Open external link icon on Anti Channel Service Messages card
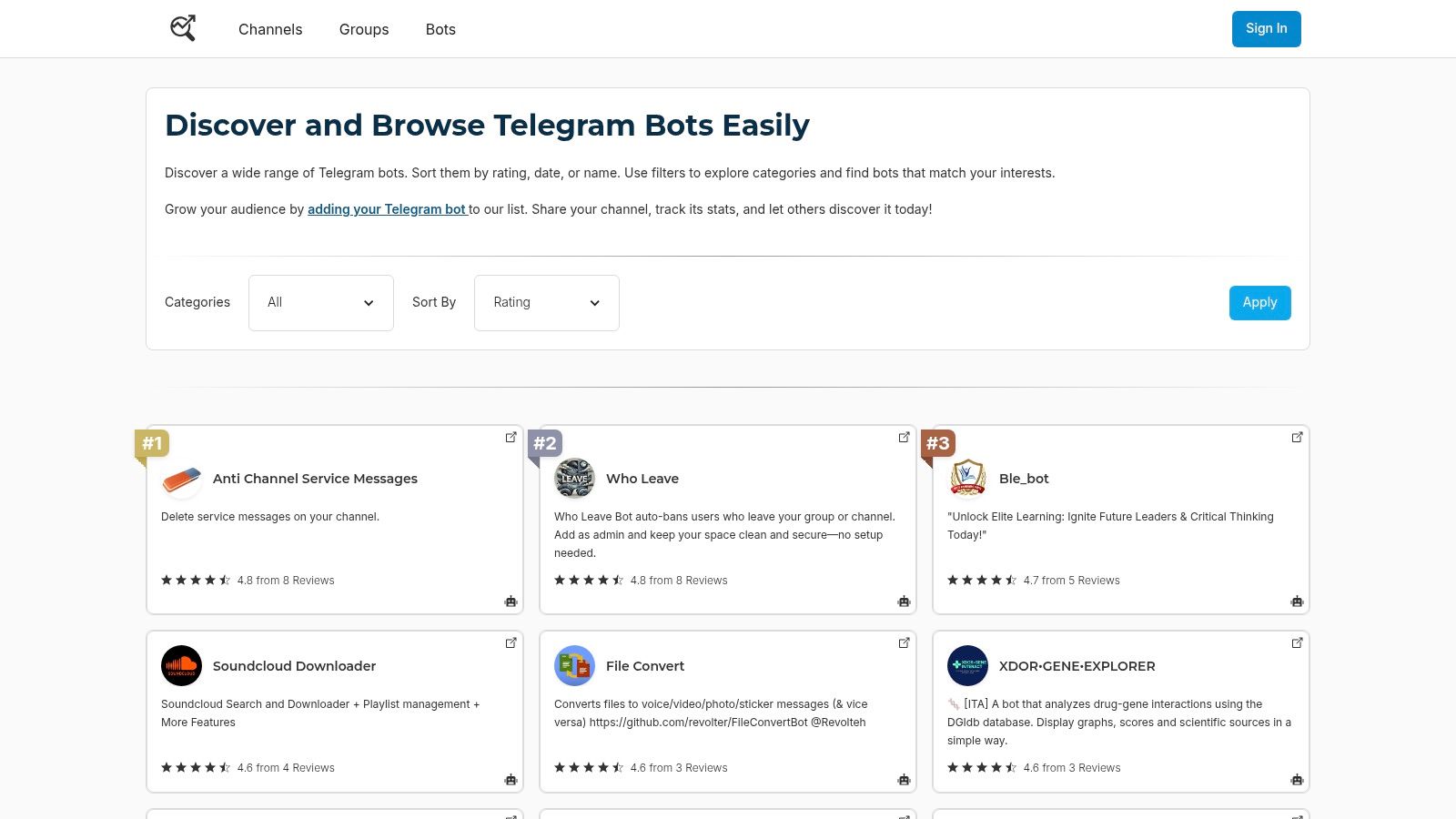The image size is (1456, 819). tap(511, 438)
